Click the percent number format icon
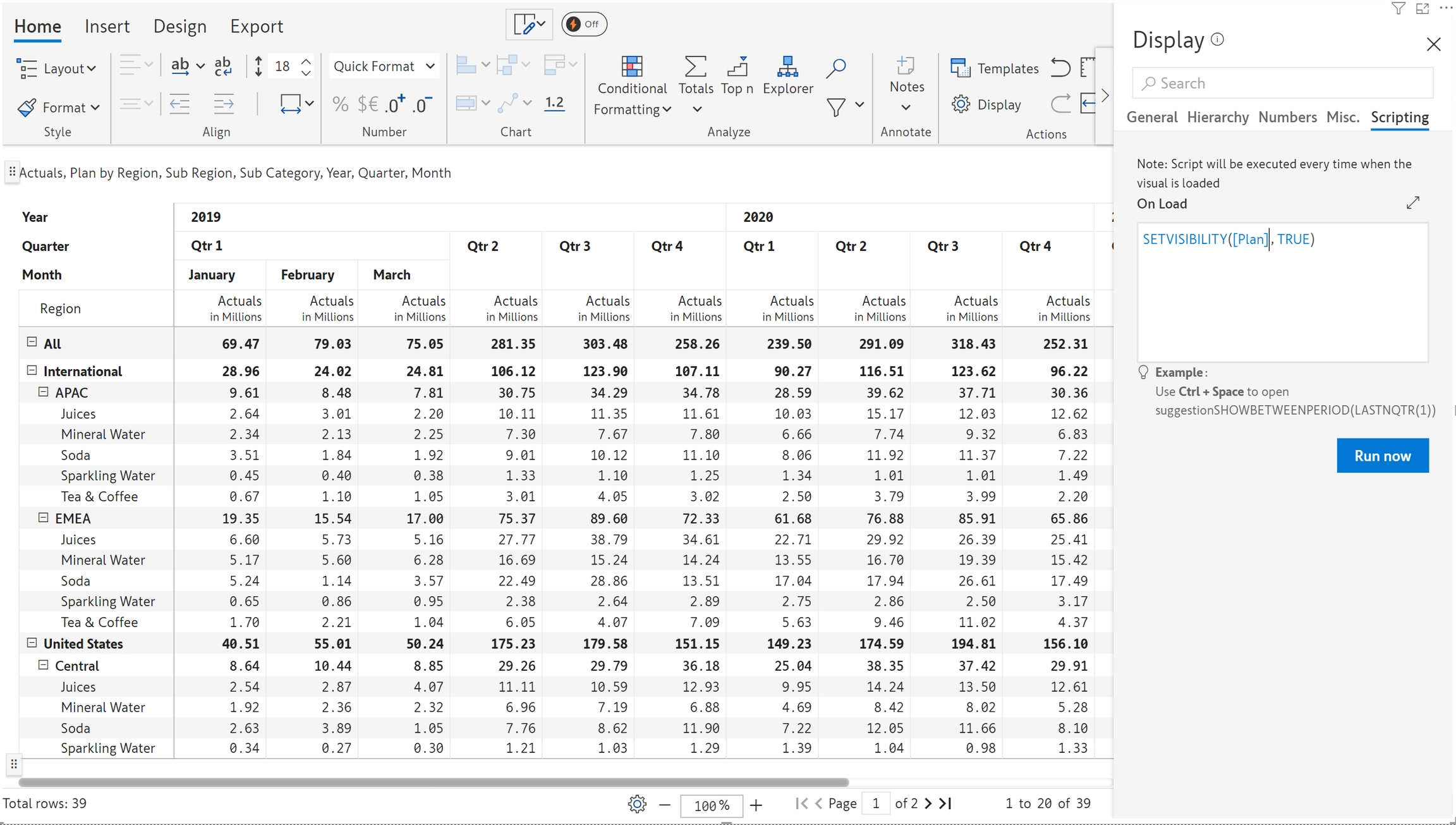This screenshot has width=1456, height=825. pos(340,104)
